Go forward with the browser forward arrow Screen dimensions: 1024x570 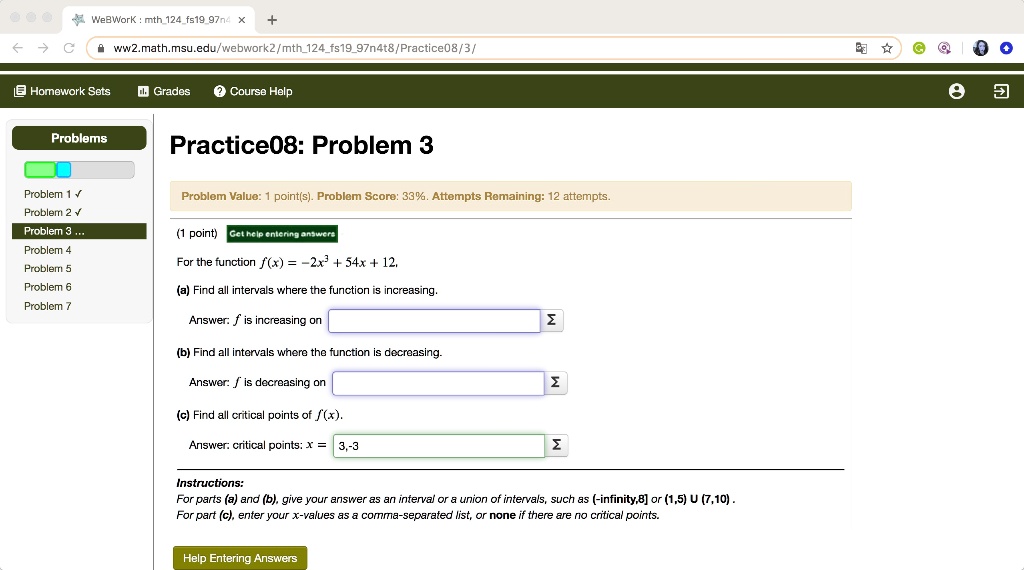pyautogui.click(x=43, y=48)
